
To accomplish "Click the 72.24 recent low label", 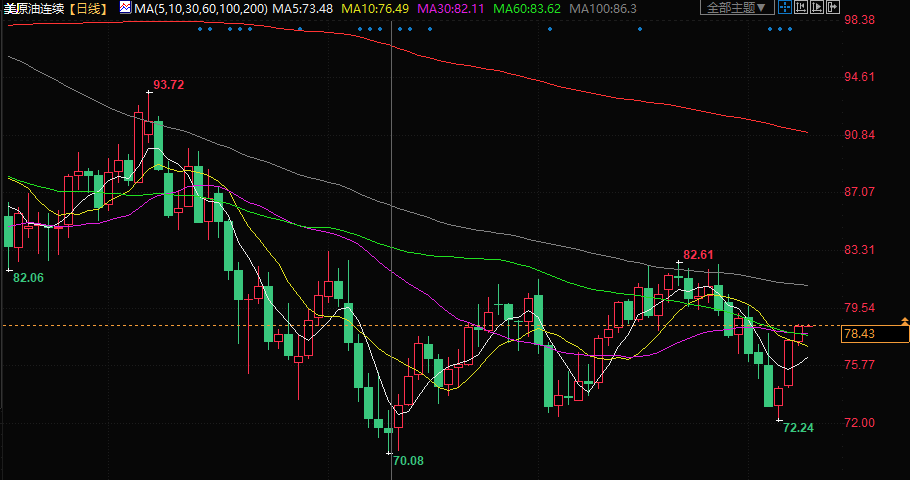I will pos(798,427).
